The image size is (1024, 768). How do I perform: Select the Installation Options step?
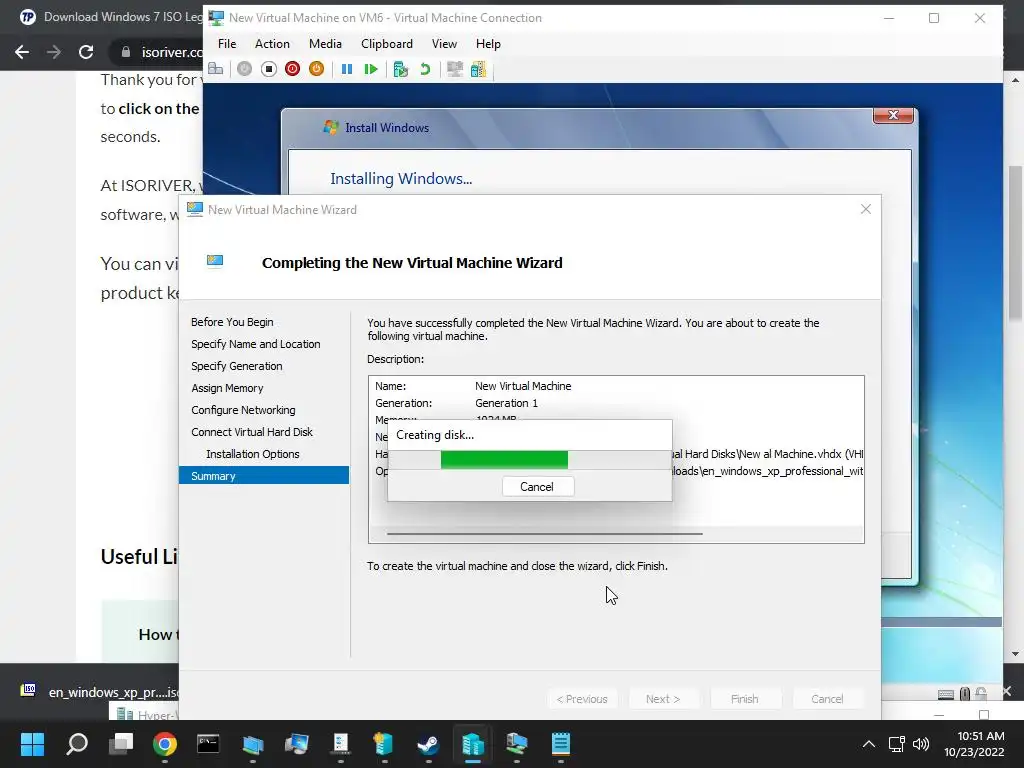pos(252,454)
